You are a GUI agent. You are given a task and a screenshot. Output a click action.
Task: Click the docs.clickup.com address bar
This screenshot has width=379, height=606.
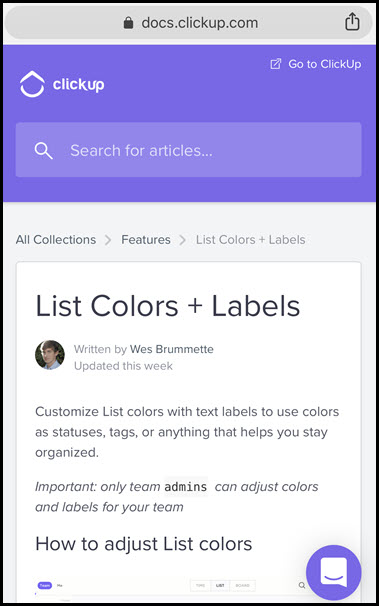click(x=189, y=22)
